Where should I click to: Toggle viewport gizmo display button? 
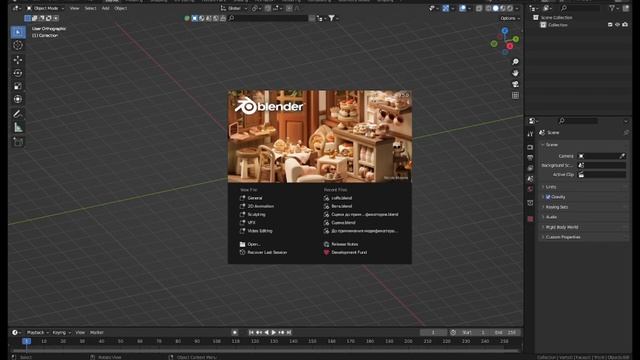(x=445, y=8)
